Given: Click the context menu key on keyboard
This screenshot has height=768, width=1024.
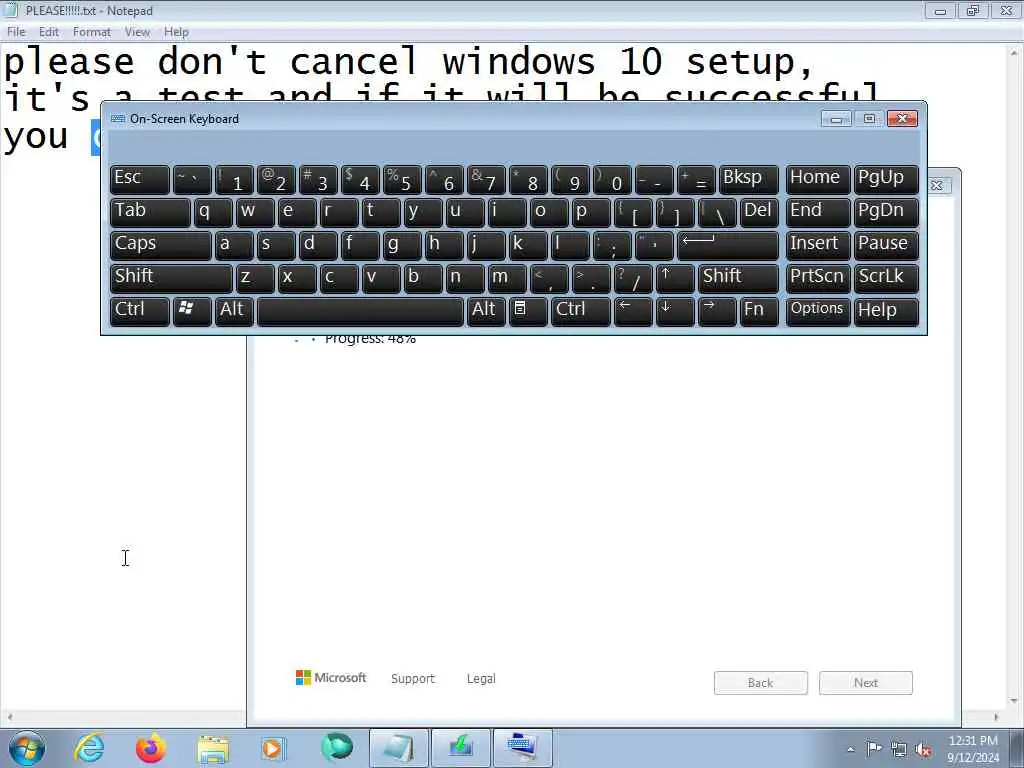Looking at the screenshot, I should 527,310.
